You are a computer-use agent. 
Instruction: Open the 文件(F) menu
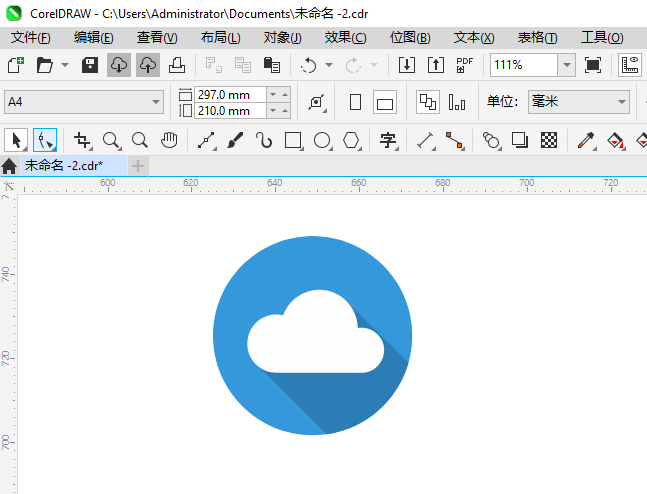coord(31,38)
